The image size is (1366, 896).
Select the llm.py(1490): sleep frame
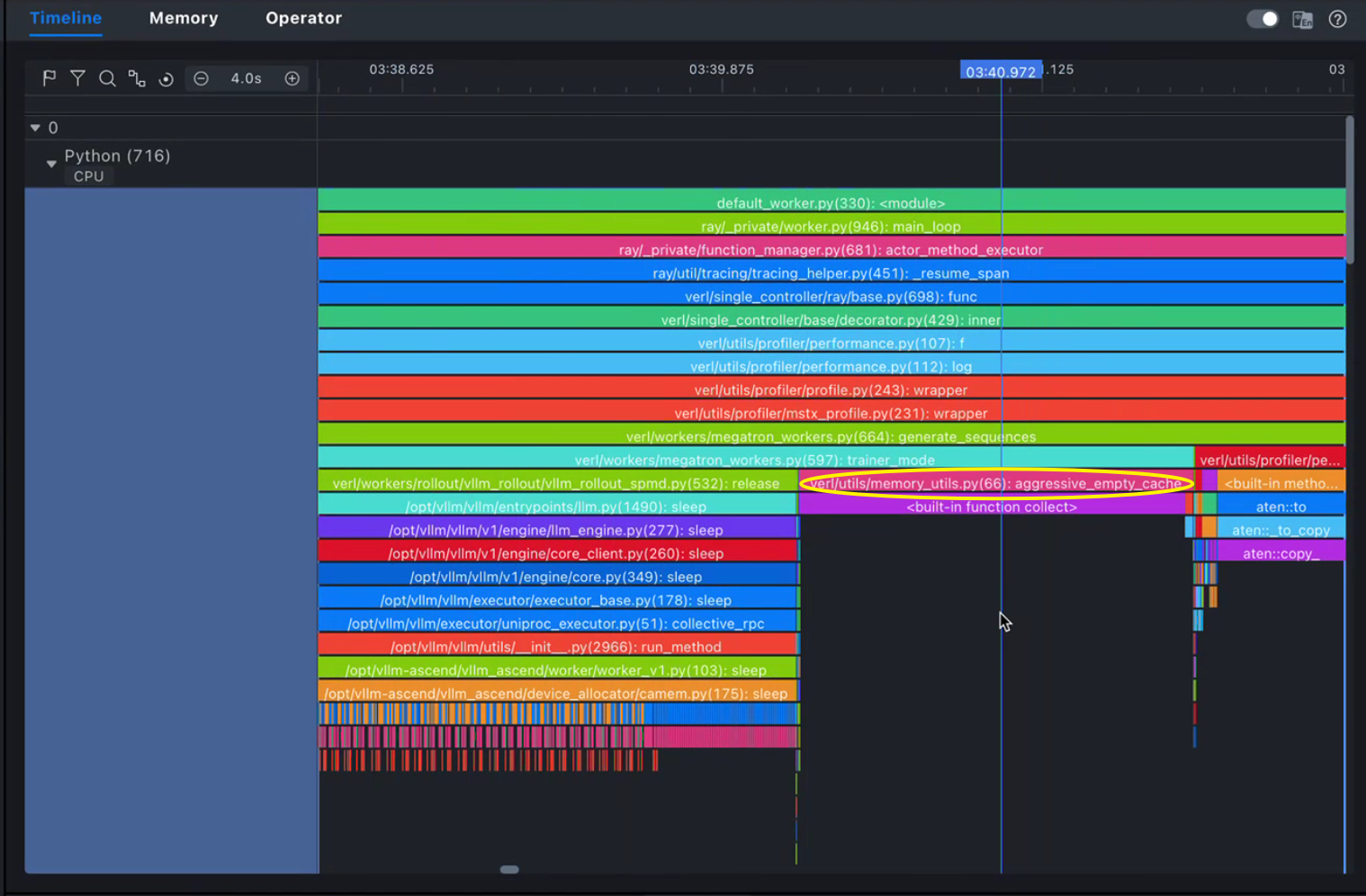coord(557,506)
